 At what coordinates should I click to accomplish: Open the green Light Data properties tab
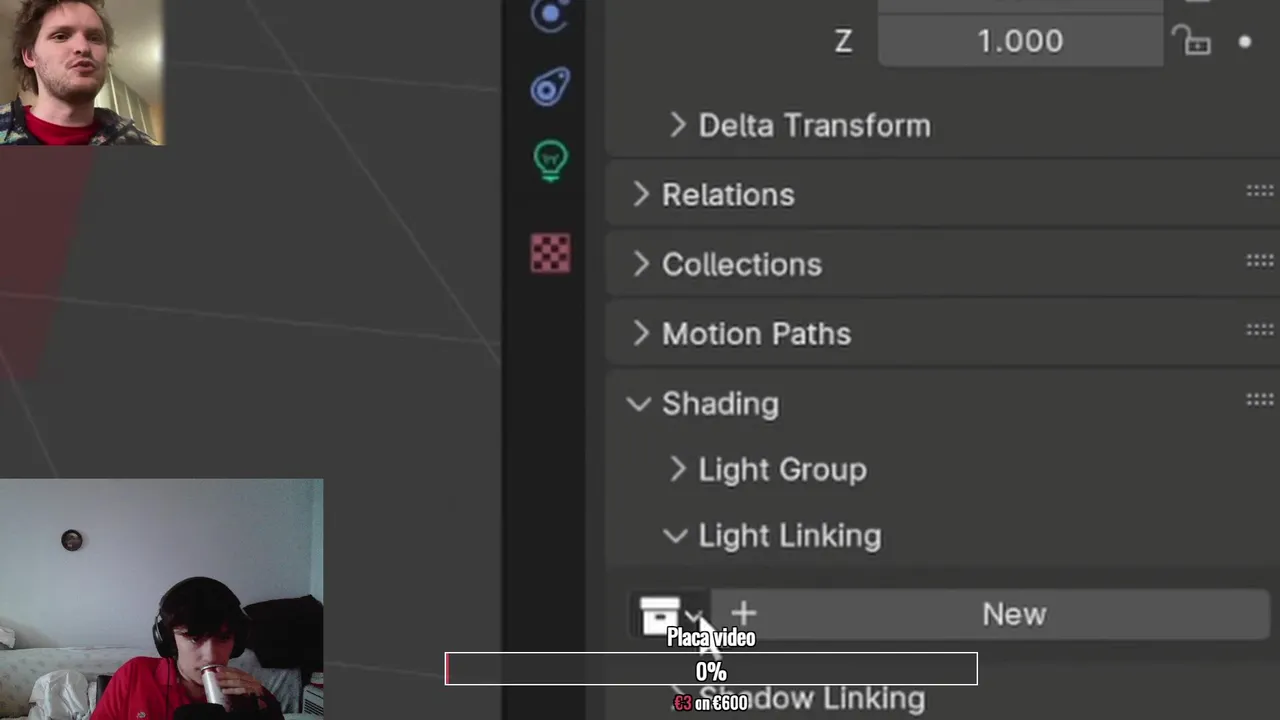click(550, 160)
